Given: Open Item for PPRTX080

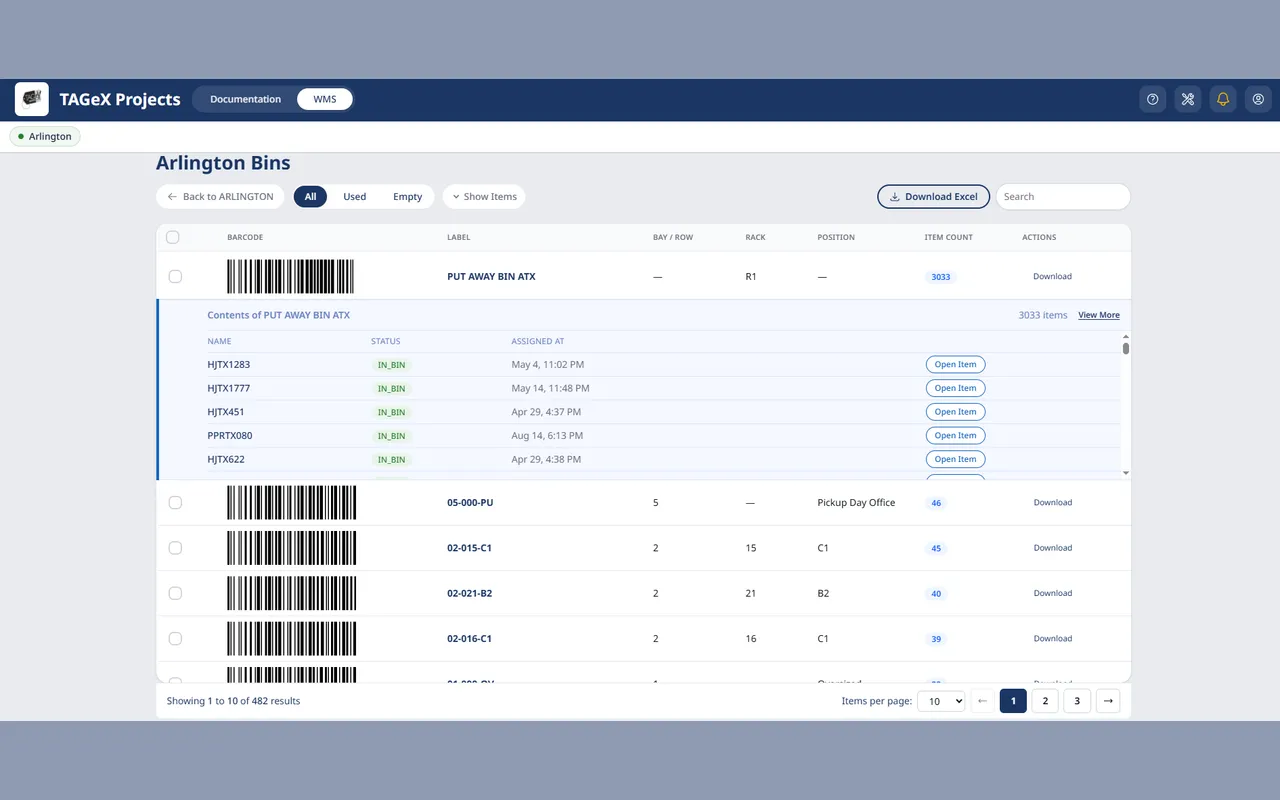Looking at the screenshot, I should pos(955,436).
